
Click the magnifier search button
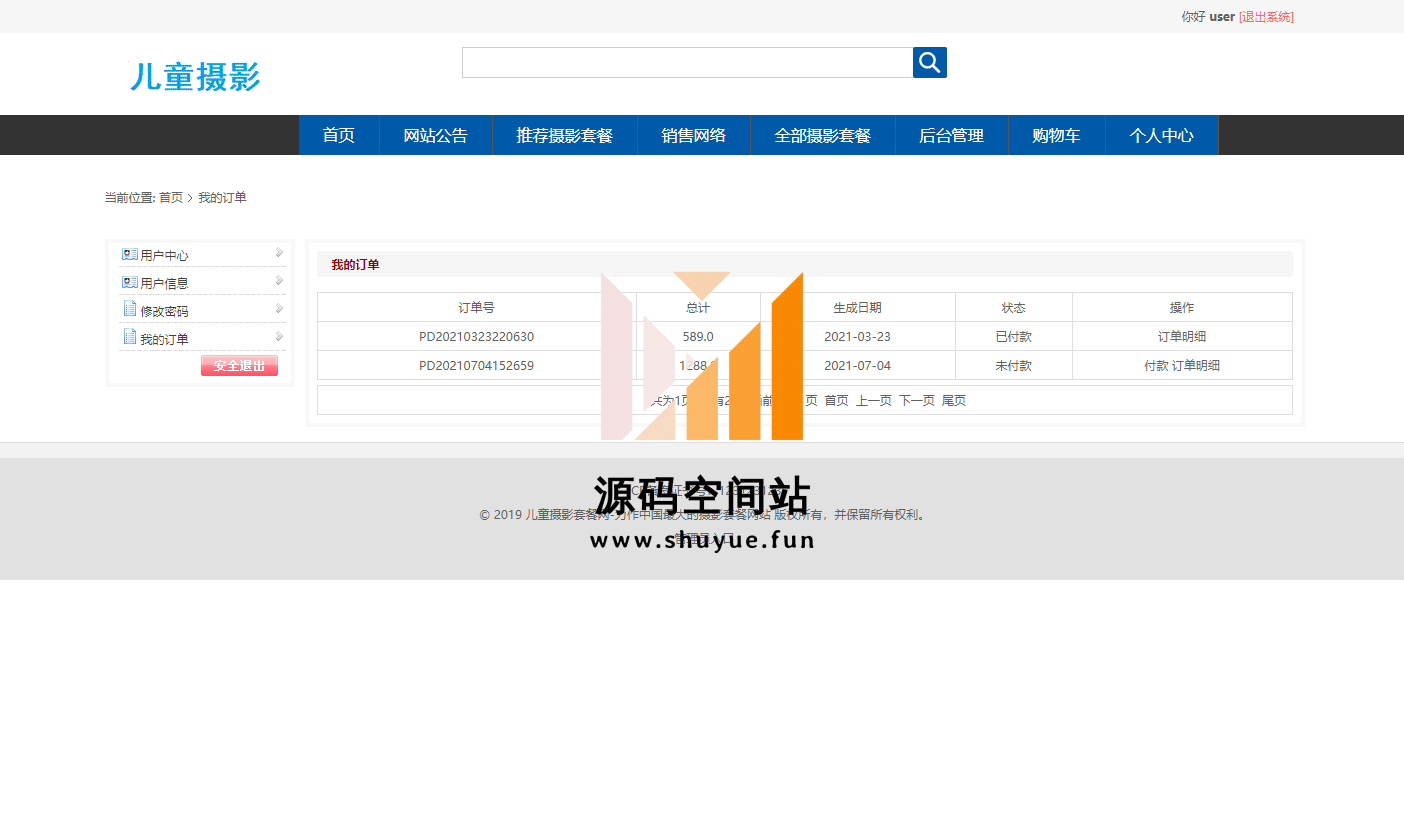pos(929,62)
